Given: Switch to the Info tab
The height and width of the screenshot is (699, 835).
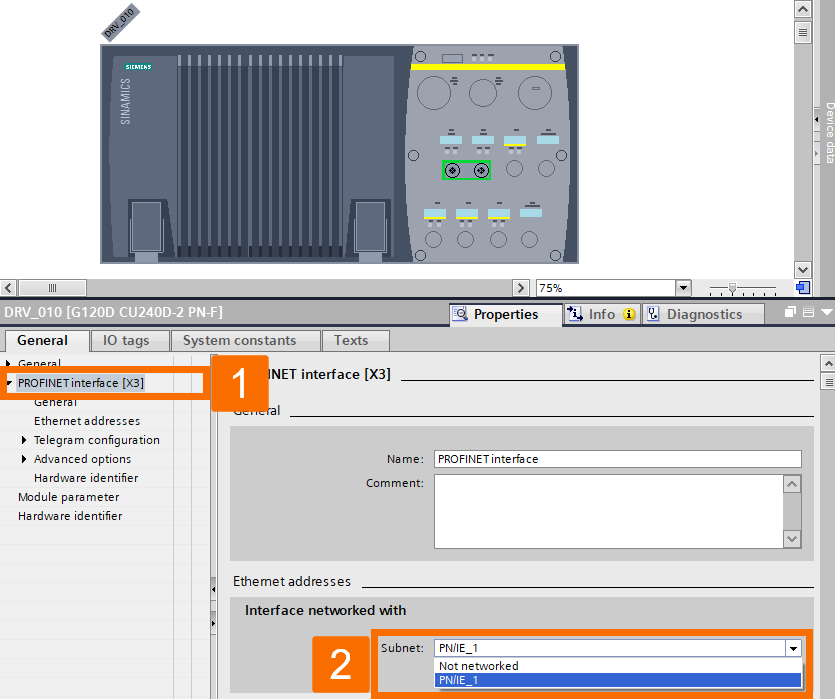Looking at the screenshot, I should [601, 314].
